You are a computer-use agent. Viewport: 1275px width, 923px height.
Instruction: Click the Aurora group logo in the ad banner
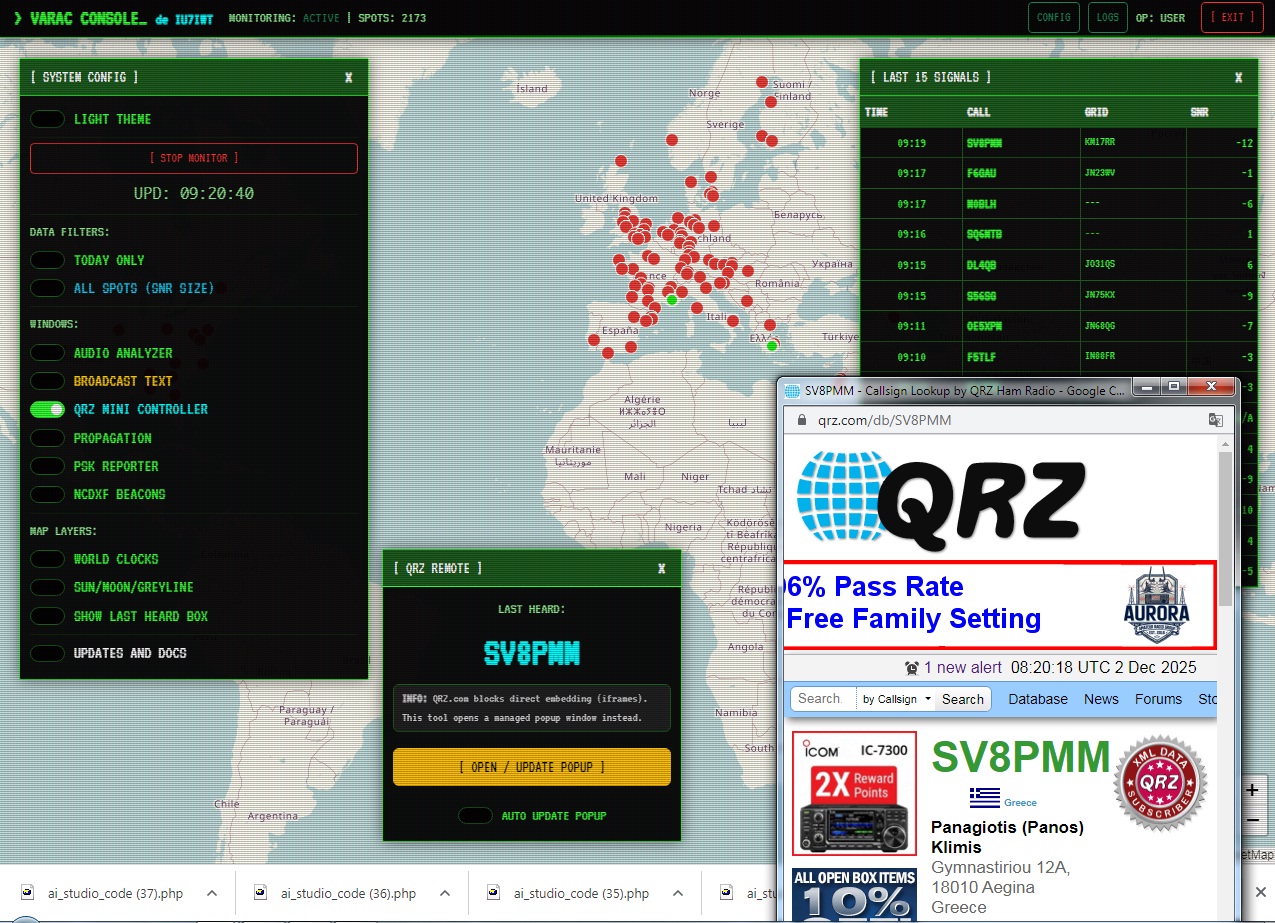coord(1156,604)
